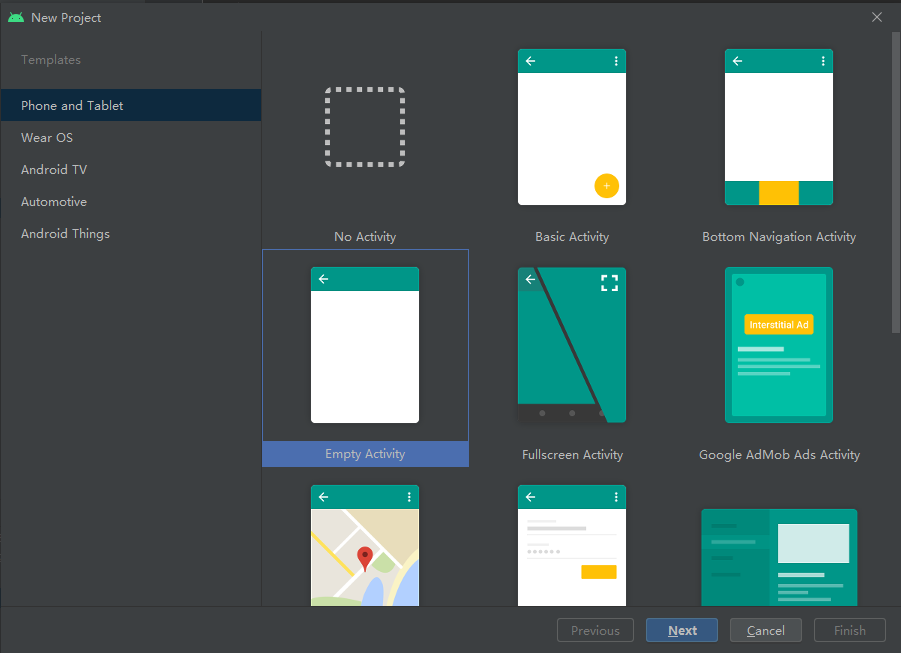Click the vertical scrollbar of the template list

[896, 182]
